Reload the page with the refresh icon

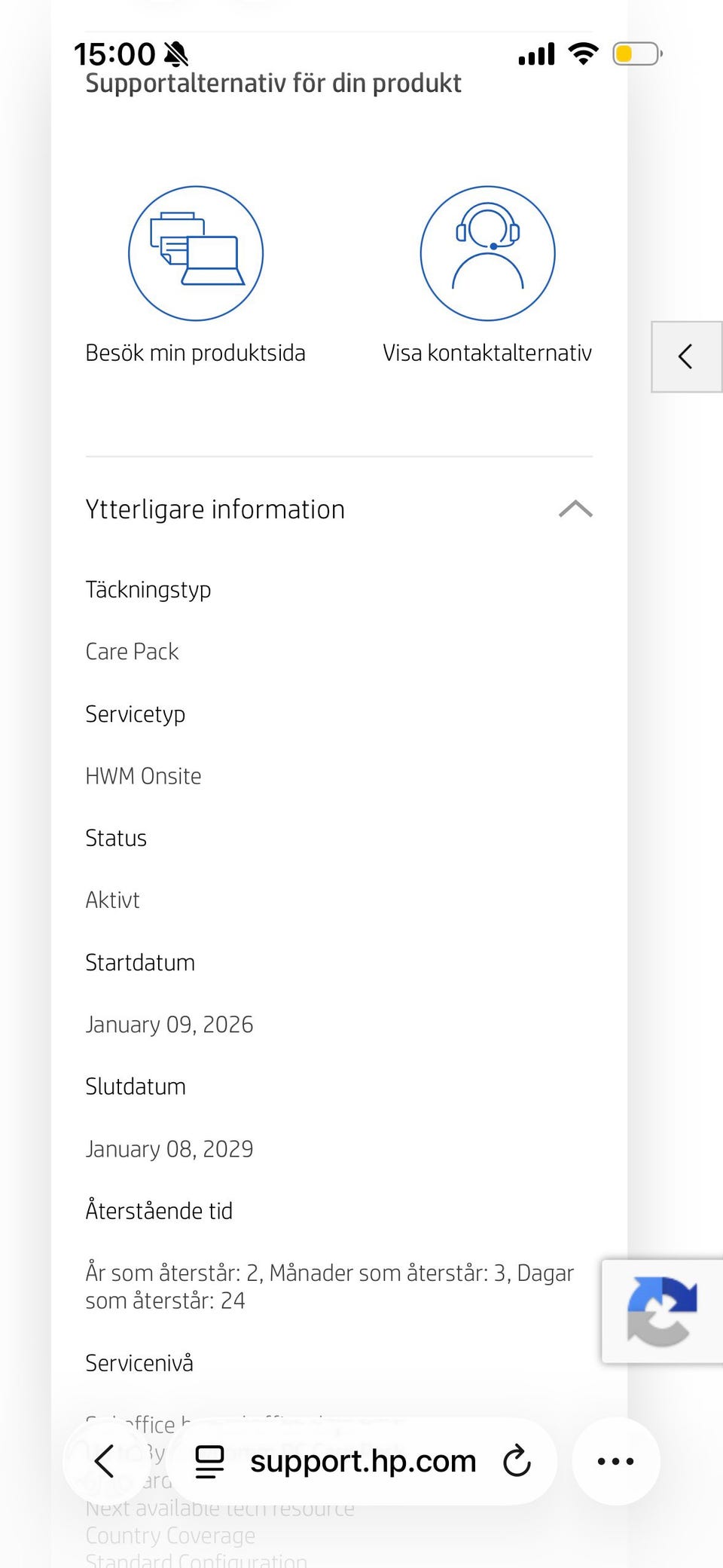click(x=517, y=1461)
